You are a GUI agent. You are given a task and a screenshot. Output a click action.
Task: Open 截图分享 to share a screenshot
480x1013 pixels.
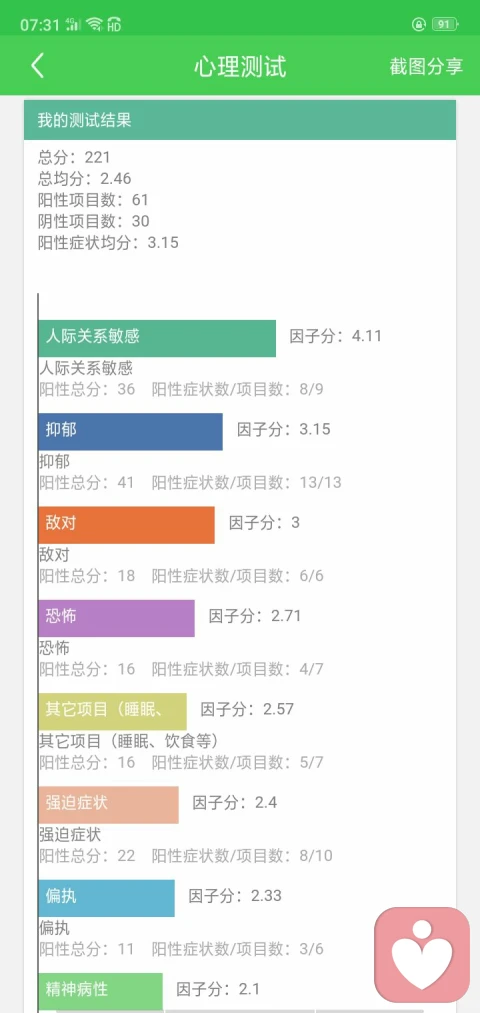pos(426,66)
